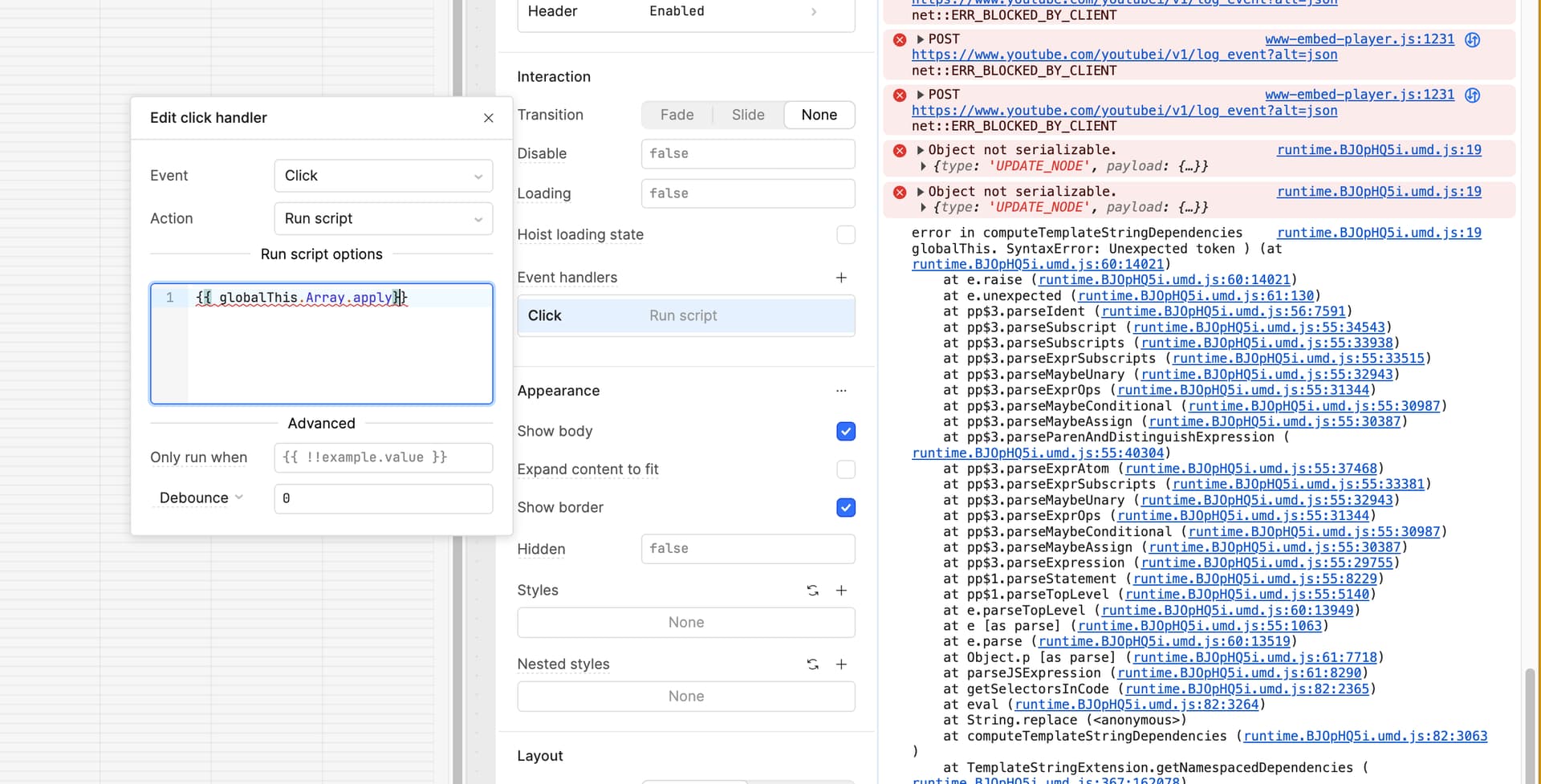The width and height of the screenshot is (1541, 784).
Task: Open the Event dropdown showing Click
Action: tap(383, 176)
